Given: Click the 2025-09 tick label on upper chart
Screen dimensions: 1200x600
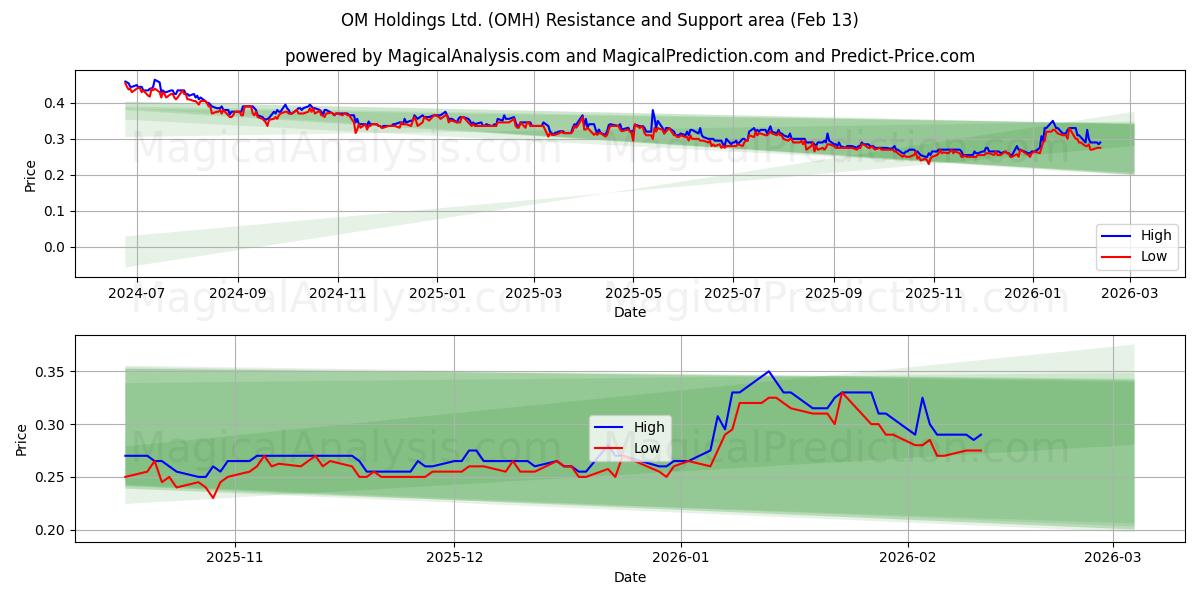Looking at the screenshot, I should tap(834, 294).
